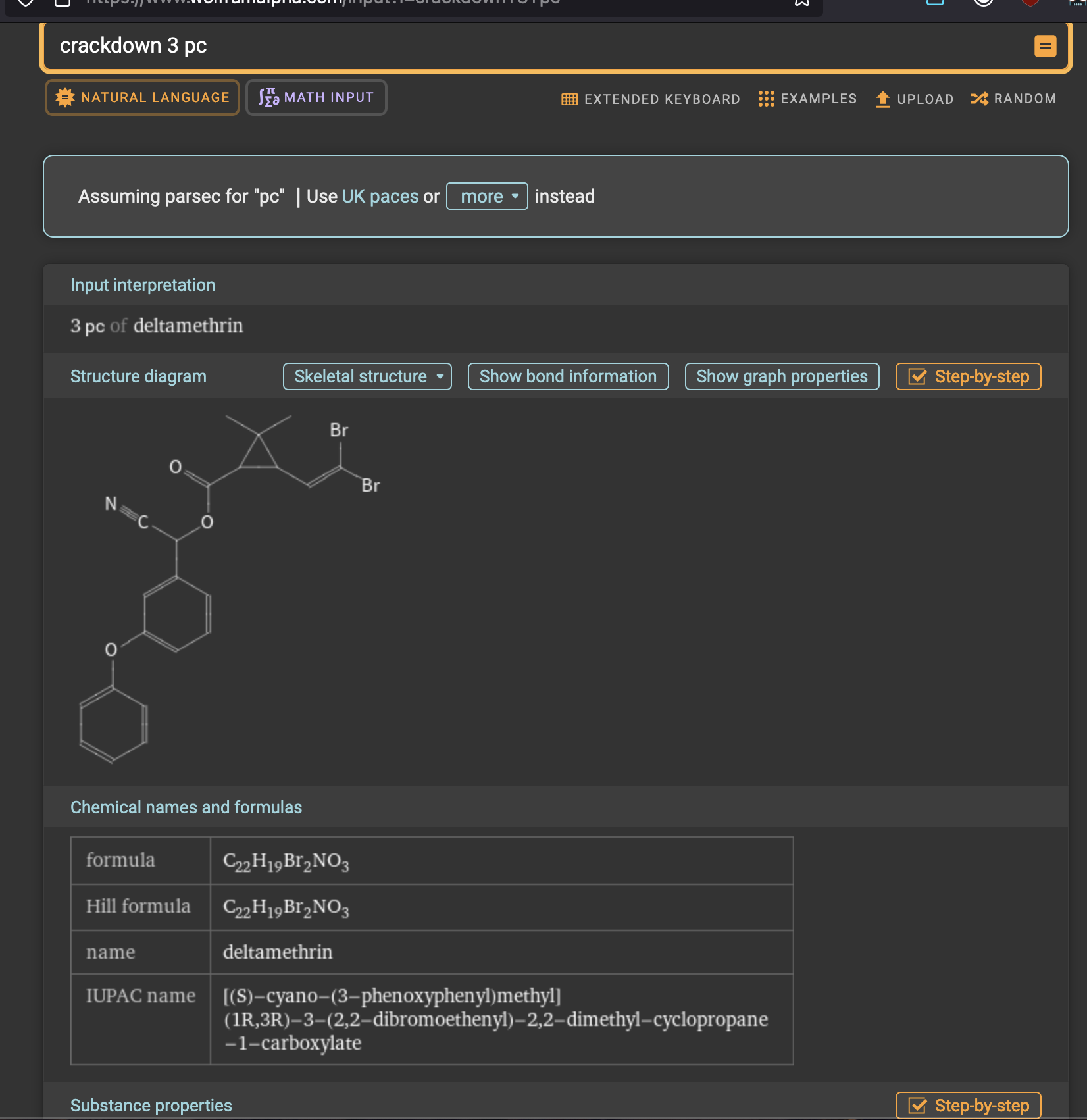Open the "more" units dropdown
This screenshot has height=1120, width=1087.
pos(487,196)
